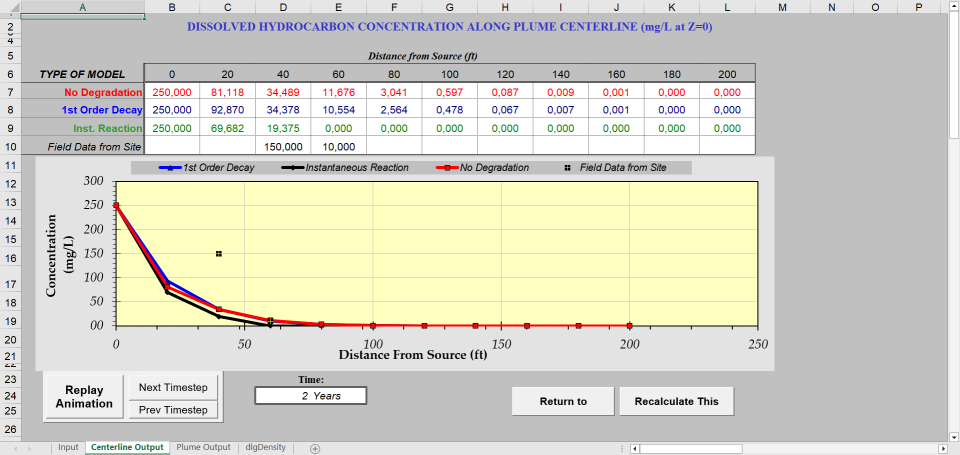Click the previous sheet navigation arrow

(x=14, y=448)
